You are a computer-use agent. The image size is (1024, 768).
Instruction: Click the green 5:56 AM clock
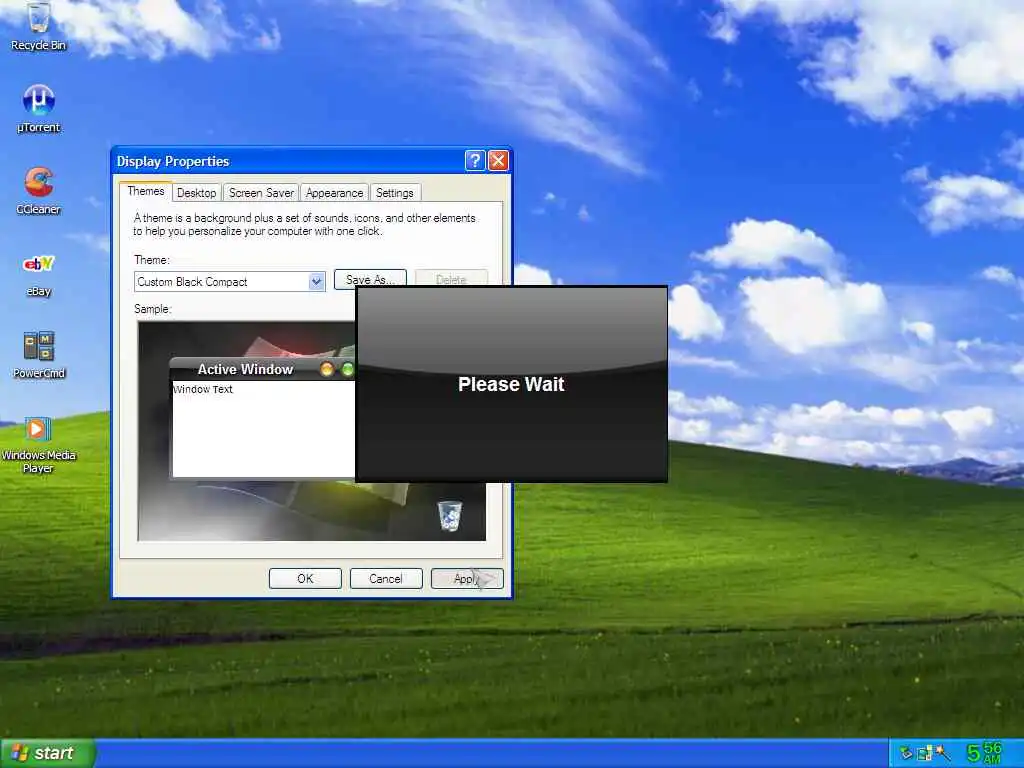pos(984,753)
